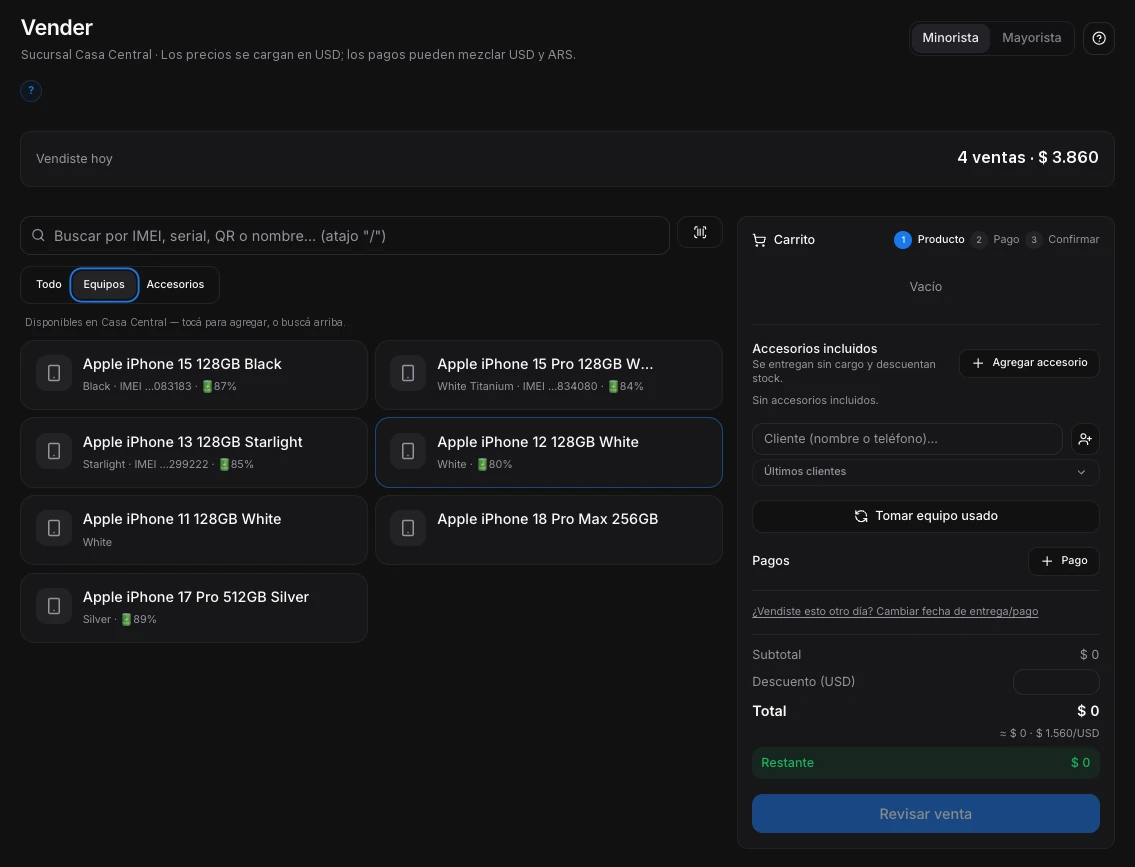Click phone icon of iPhone 17 Pro Silver
1135x867 pixels.
[54, 606]
